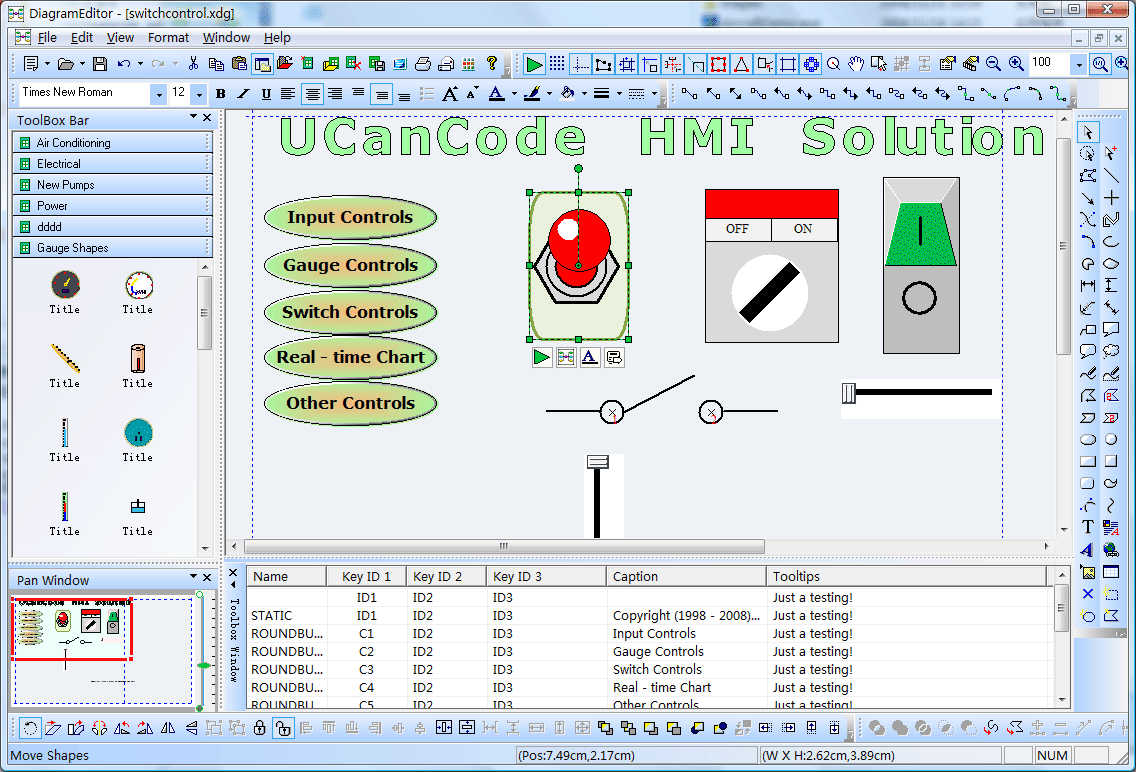1136x772 pixels.
Task: Select the Pan hand tool
Action: click(x=856, y=64)
